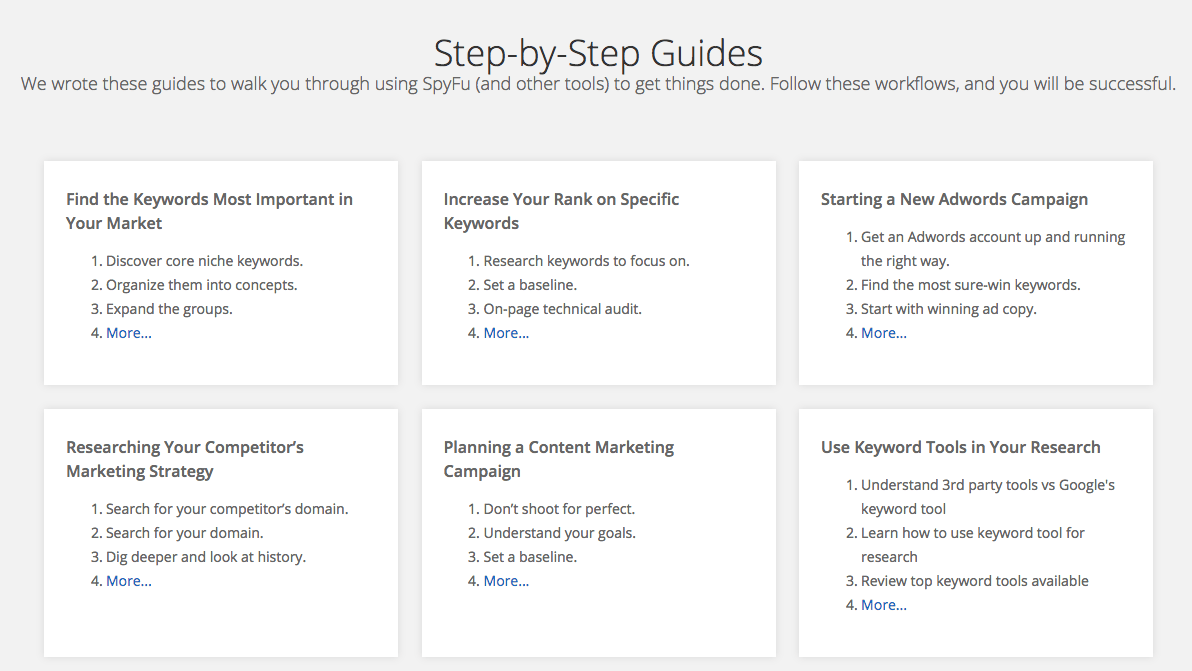Click More link in Increase Your Rank card
The height and width of the screenshot is (671, 1192).
coord(506,333)
